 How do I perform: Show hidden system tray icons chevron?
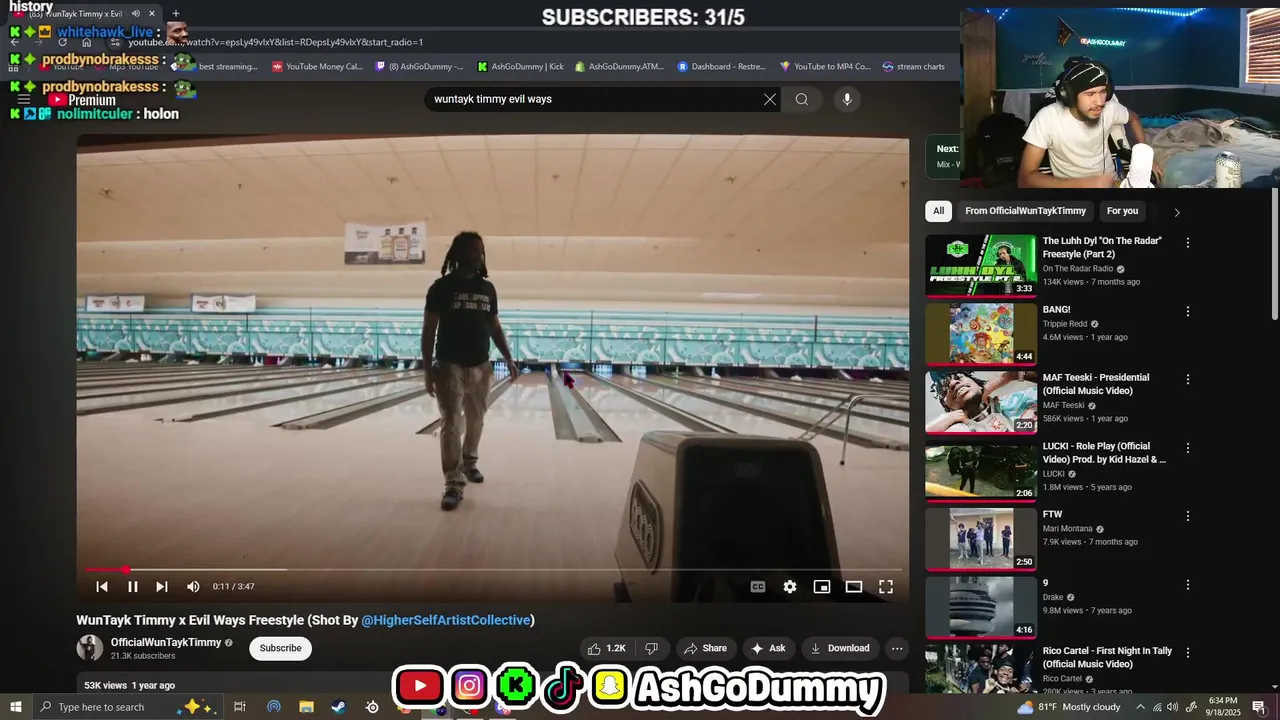(x=1140, y=707)
